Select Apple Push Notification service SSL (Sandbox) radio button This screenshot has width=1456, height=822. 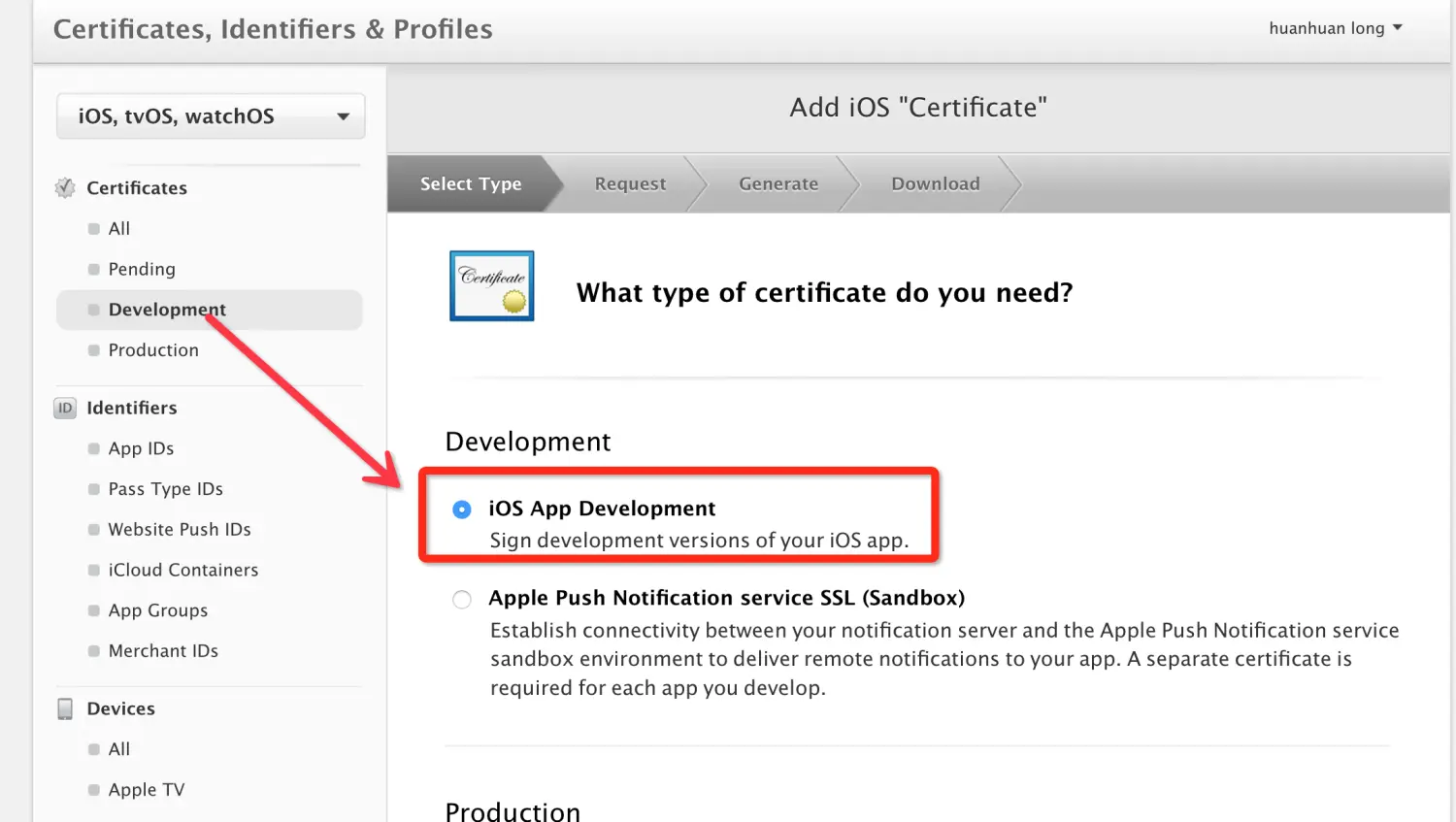click(462, 600)
